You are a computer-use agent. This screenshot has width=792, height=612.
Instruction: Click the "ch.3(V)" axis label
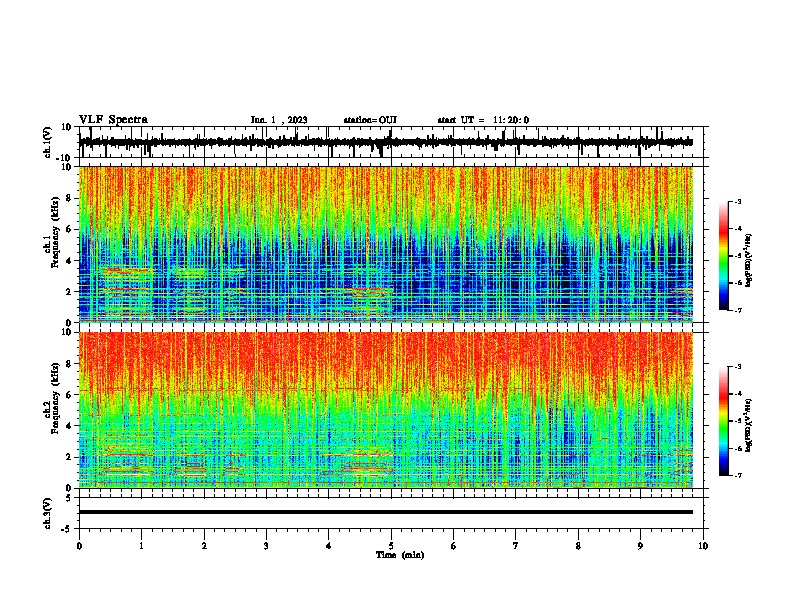[x=48, y=513]
